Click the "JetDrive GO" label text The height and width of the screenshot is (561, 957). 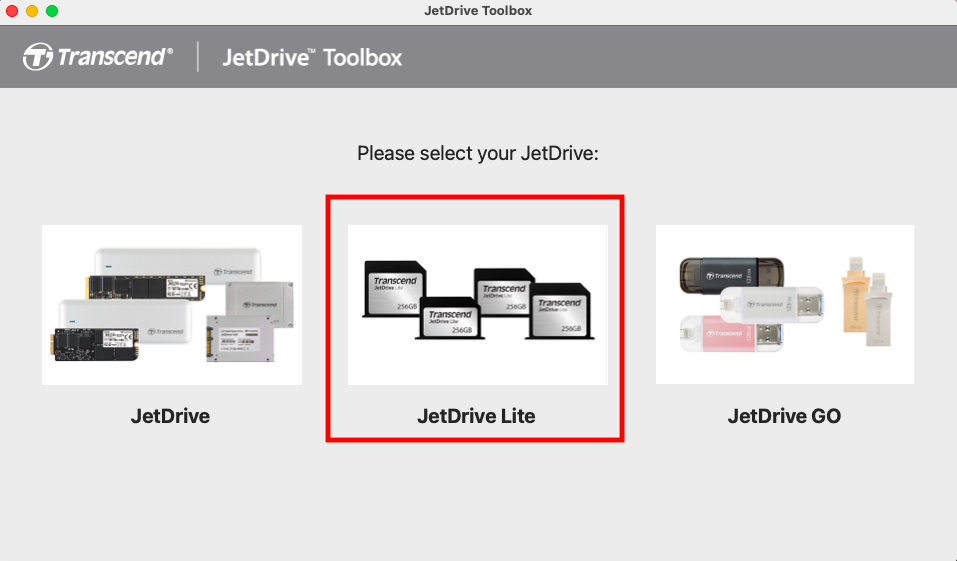tap(784, 416)
